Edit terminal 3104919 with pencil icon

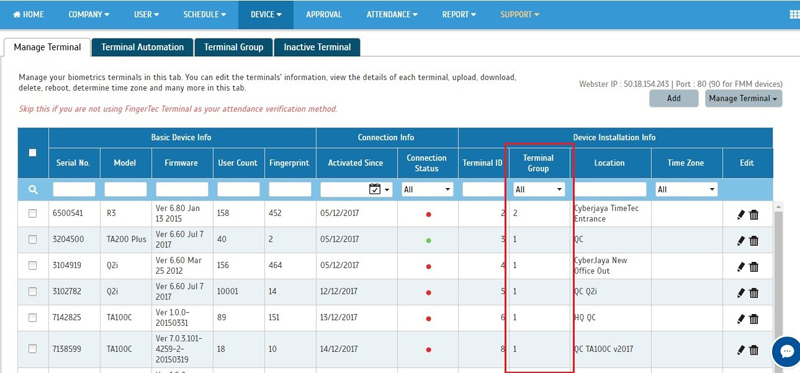point(741,267)
